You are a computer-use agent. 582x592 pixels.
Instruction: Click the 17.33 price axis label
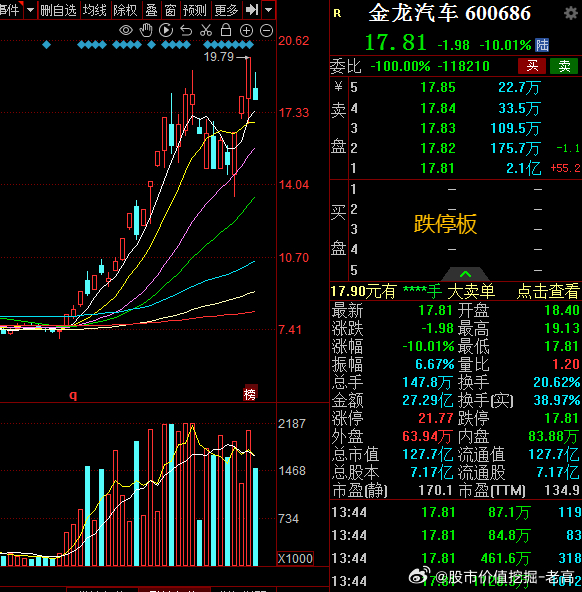click(294, 113)
